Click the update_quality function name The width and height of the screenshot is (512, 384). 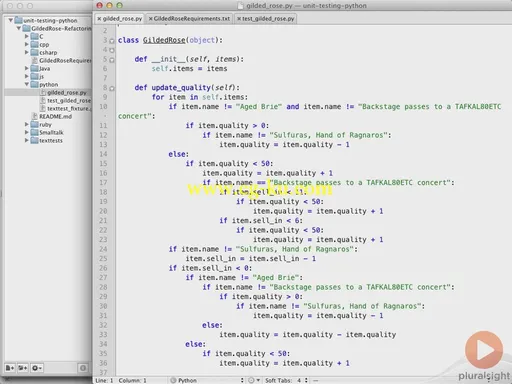click(182, 88)
